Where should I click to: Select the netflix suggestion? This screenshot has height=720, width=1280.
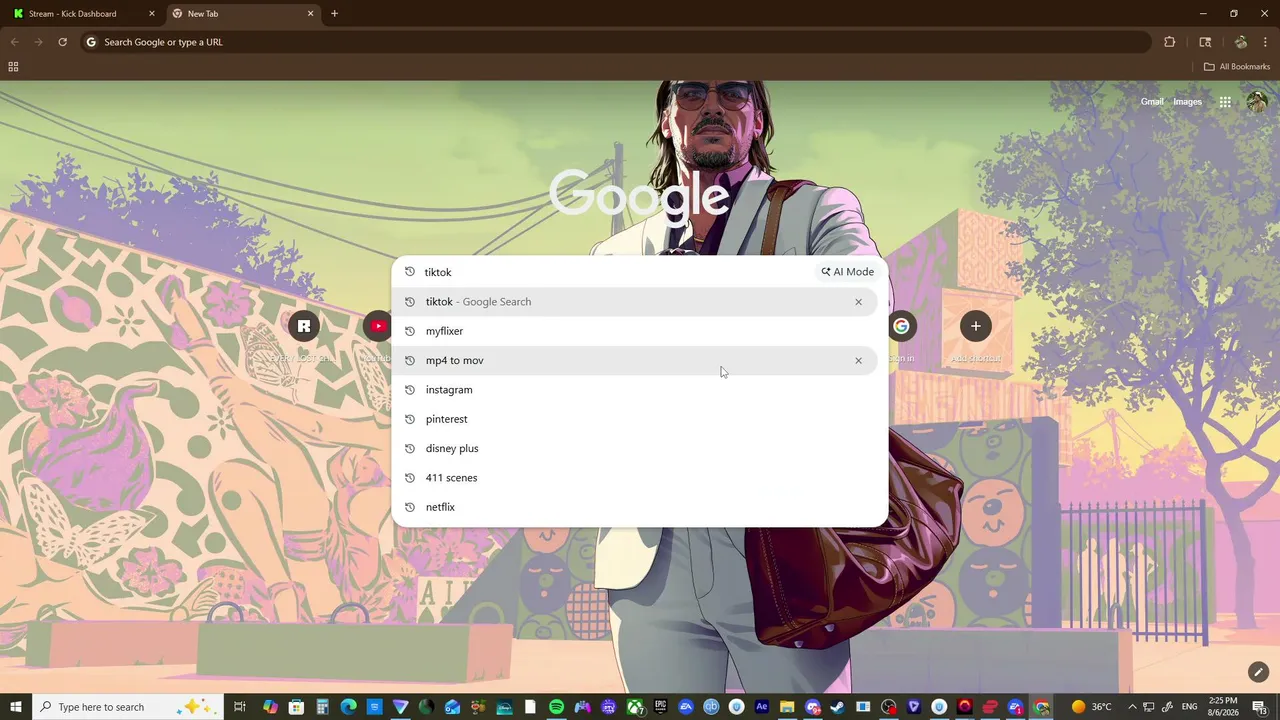pyautogui.click(x=634, y=507)
